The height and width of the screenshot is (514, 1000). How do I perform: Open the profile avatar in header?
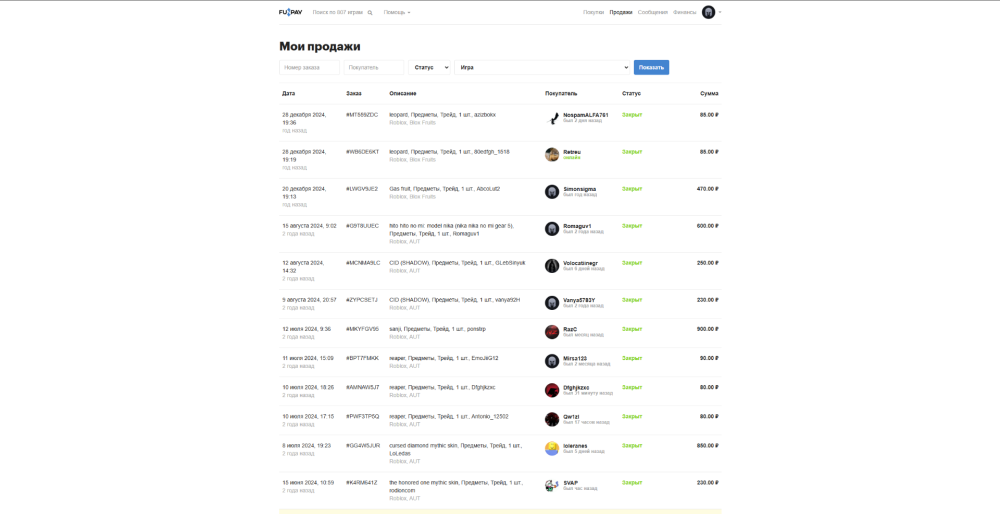coord(709,12)
